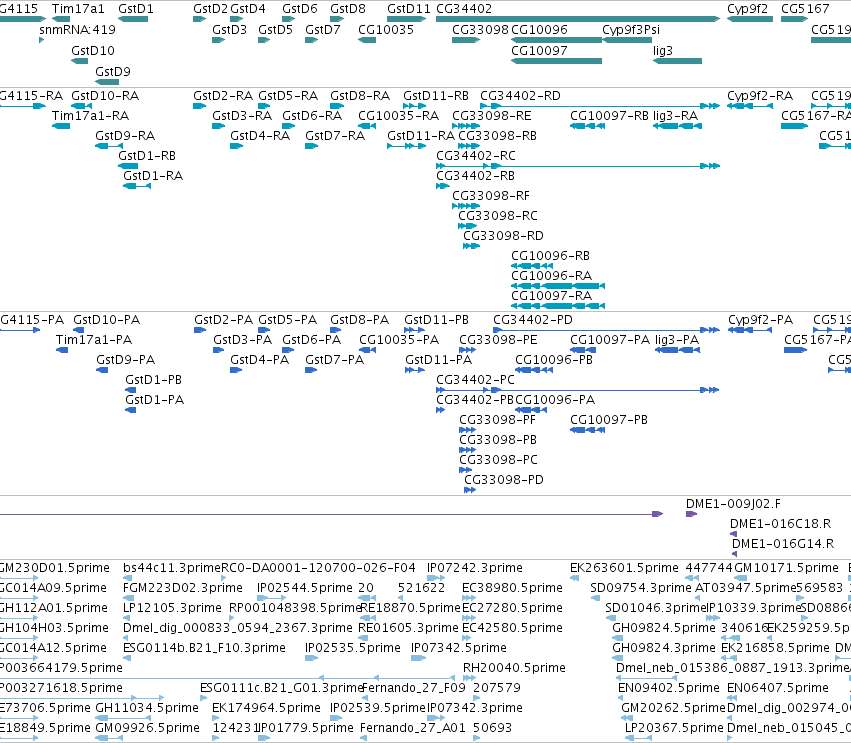851x743 pixels.
Task: Click the CG5167 gene label
Action: 805,9
